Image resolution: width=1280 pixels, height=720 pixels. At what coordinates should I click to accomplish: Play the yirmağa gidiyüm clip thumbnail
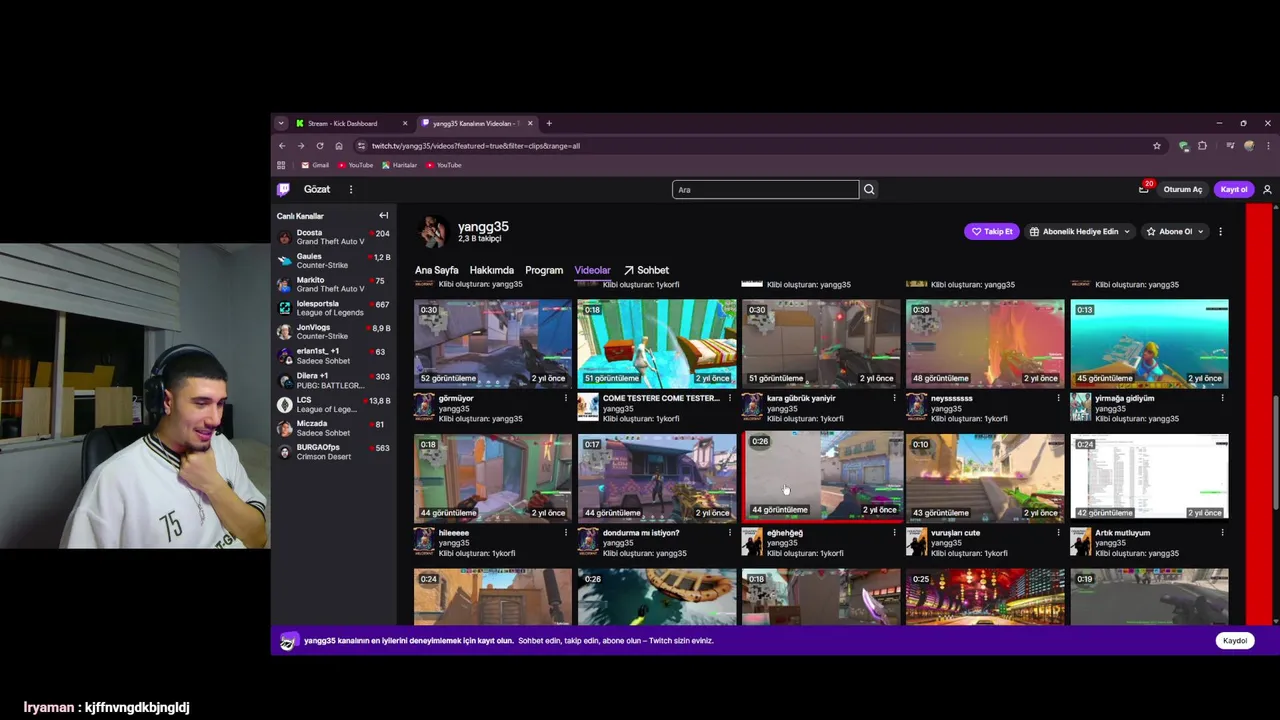coord(1149,343)
